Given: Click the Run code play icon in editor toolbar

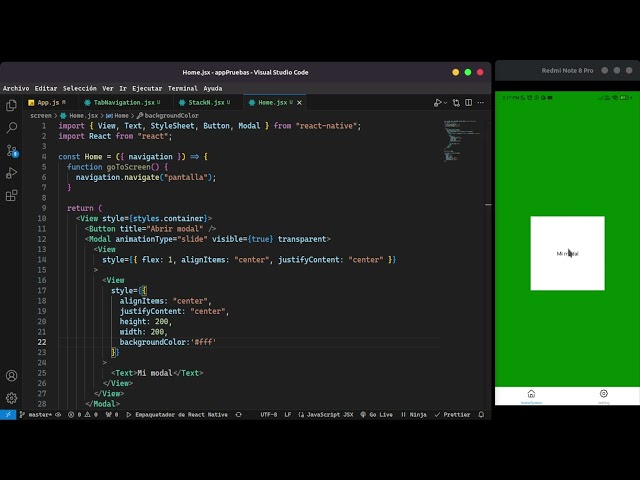Looking at the screenshot, I should [438, 103].
